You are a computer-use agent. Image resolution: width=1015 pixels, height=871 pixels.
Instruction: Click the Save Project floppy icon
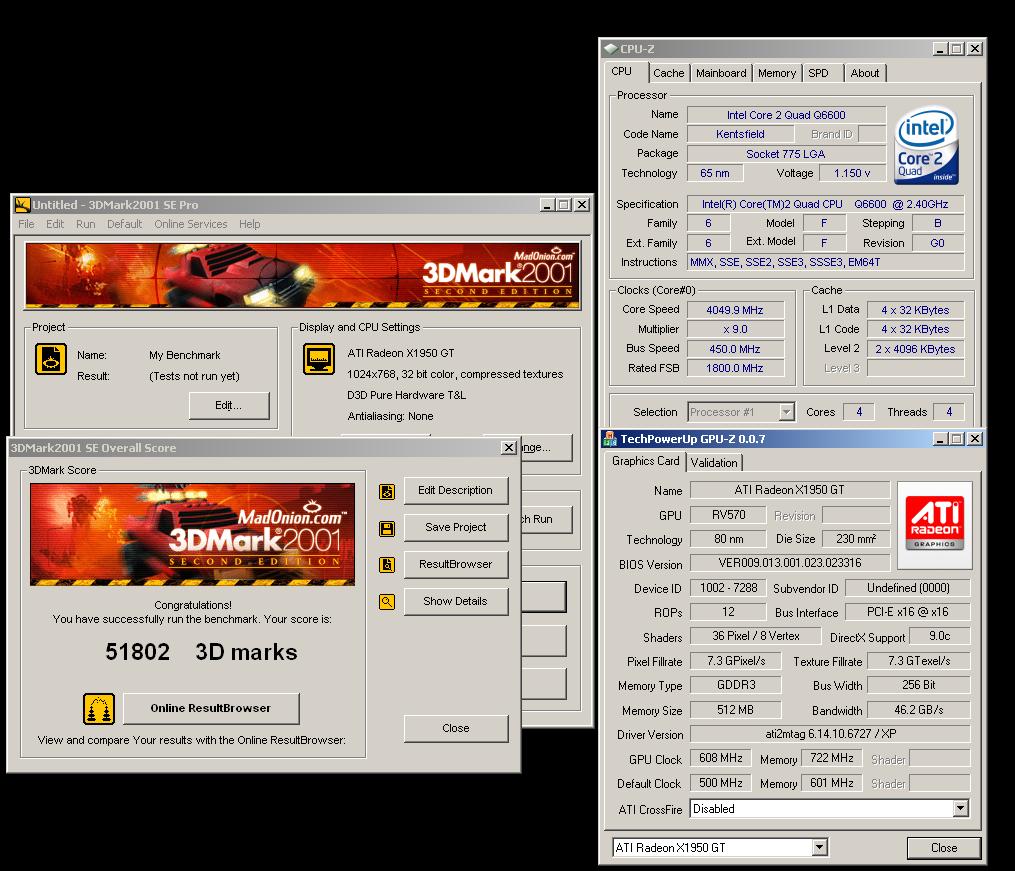click(386, 529)
